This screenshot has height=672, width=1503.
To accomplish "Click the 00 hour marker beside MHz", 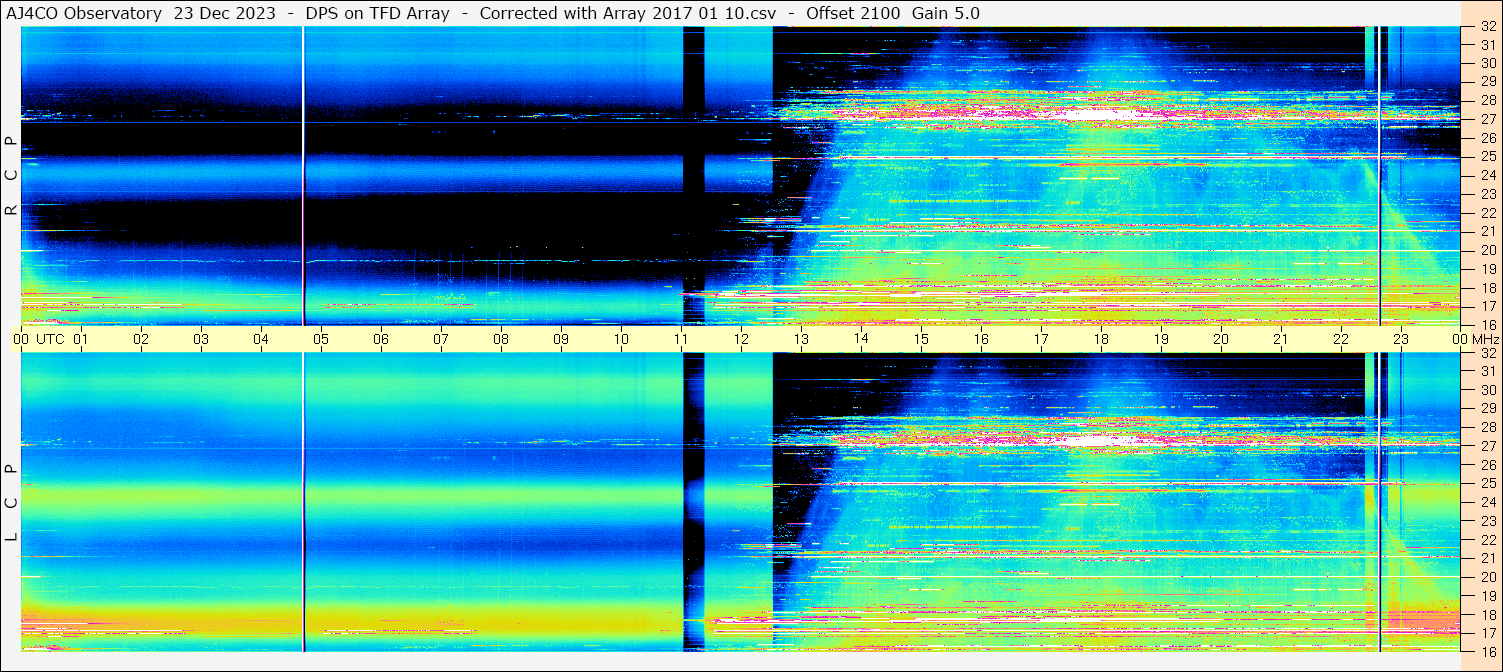I will click(1460, 339).
